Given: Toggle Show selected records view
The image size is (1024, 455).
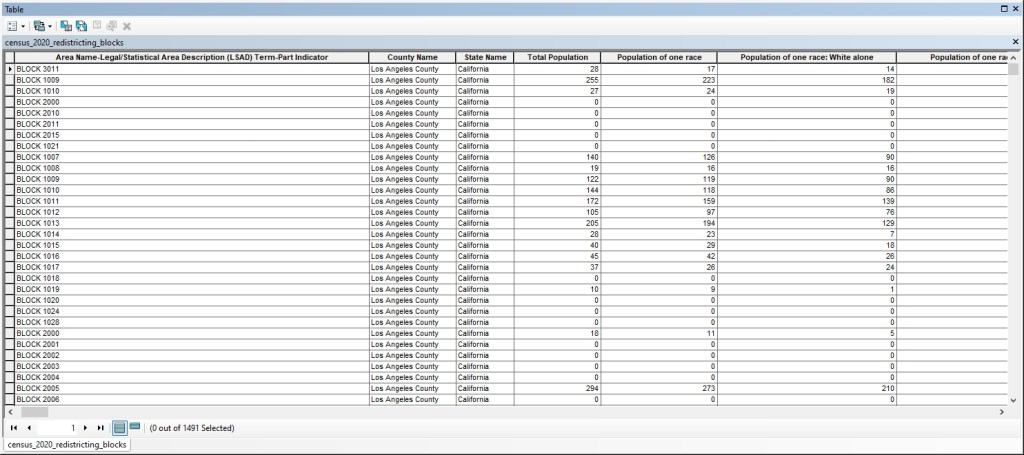Looking at the screenshot, I should pyautogui.click(x=135, y=427).
